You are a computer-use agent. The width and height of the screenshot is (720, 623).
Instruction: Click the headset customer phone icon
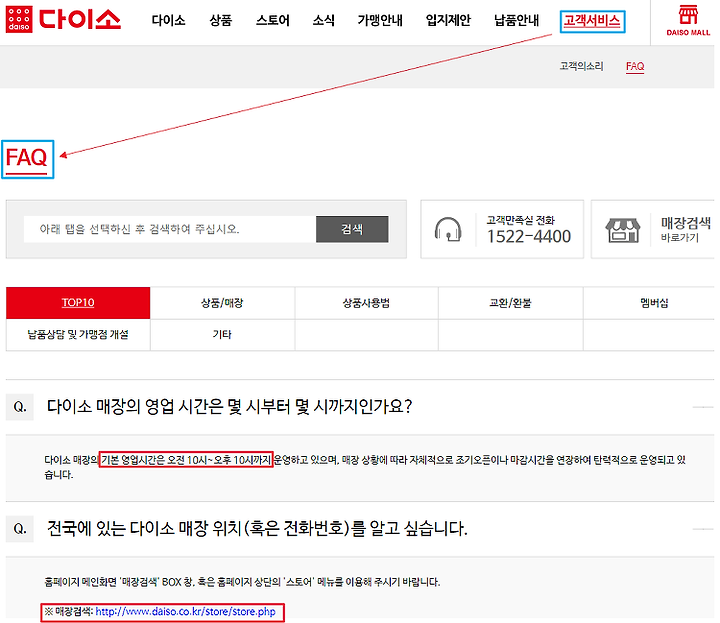pyautogui.click(x=448, y=229)
